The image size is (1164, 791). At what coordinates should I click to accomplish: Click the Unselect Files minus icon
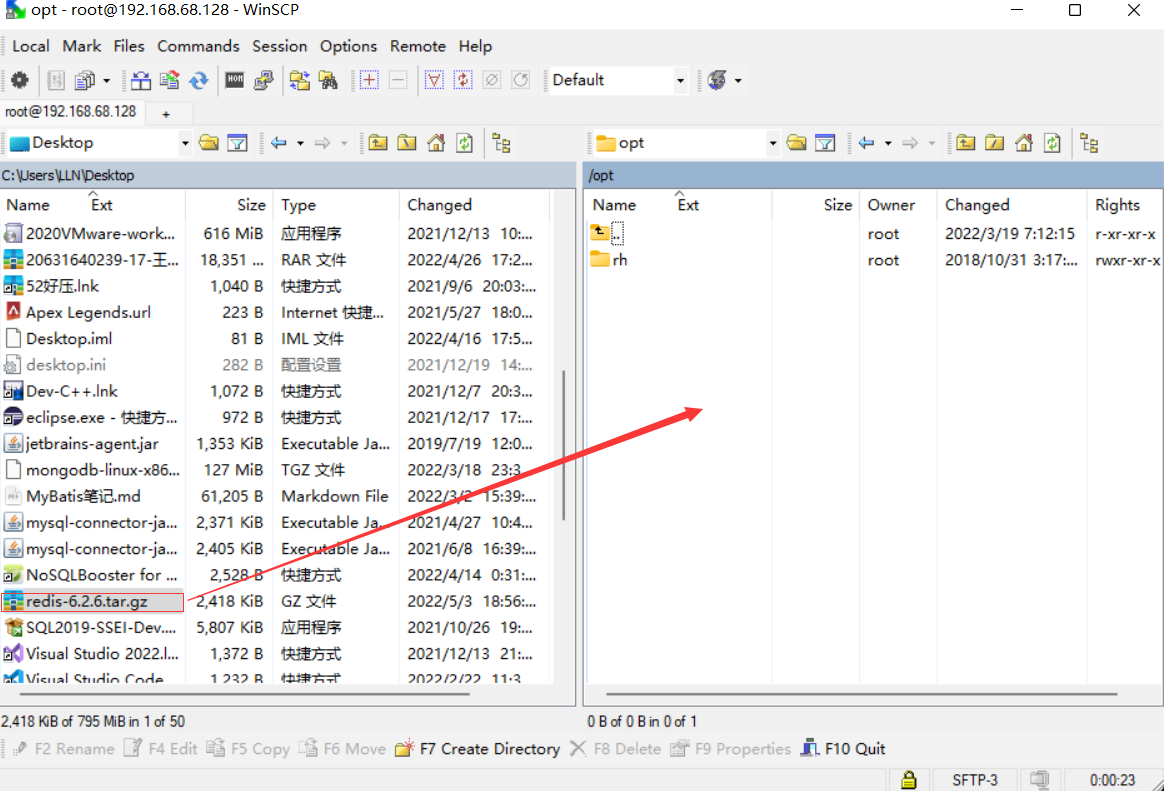[398, 80]
